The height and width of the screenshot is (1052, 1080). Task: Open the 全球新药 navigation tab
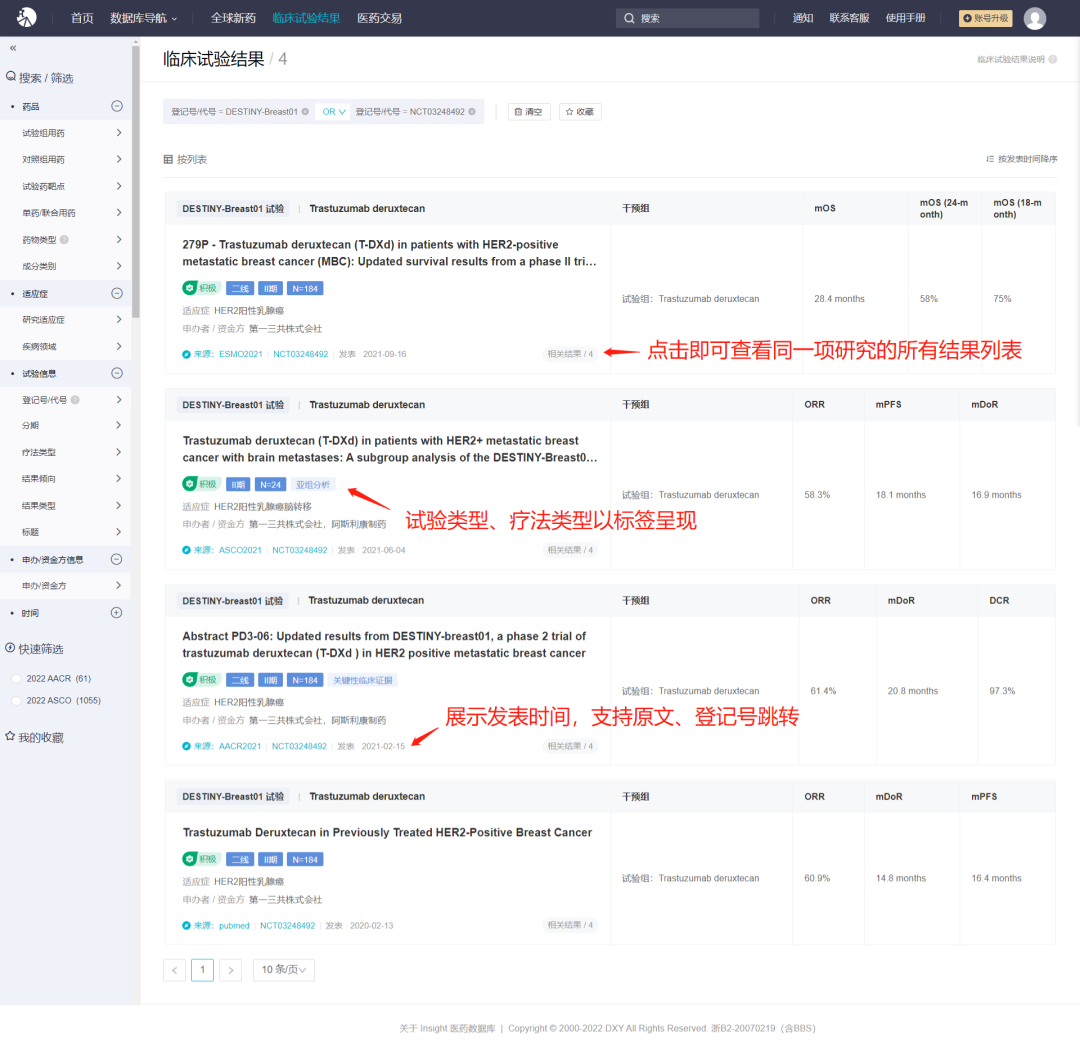pyautogui.click(x=233, y=18)
